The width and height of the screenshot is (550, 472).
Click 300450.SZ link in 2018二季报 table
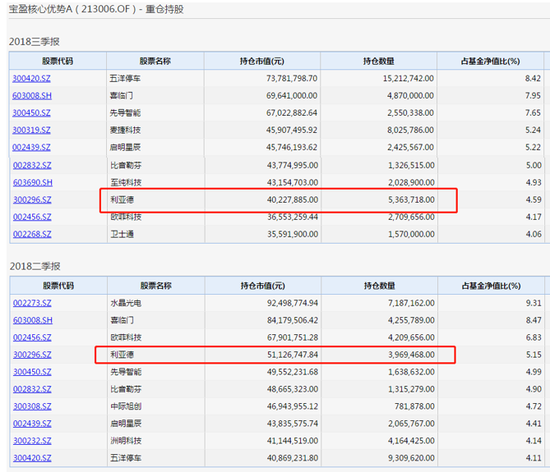(32, 372)
